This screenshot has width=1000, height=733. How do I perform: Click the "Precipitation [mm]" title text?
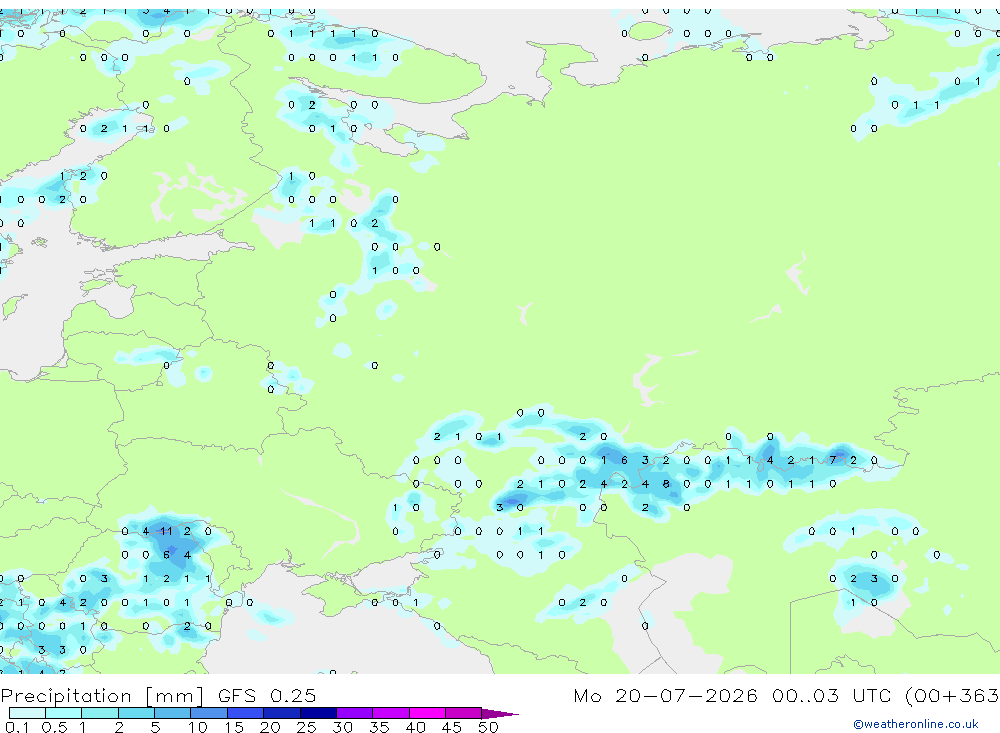(x=102, y=696)
